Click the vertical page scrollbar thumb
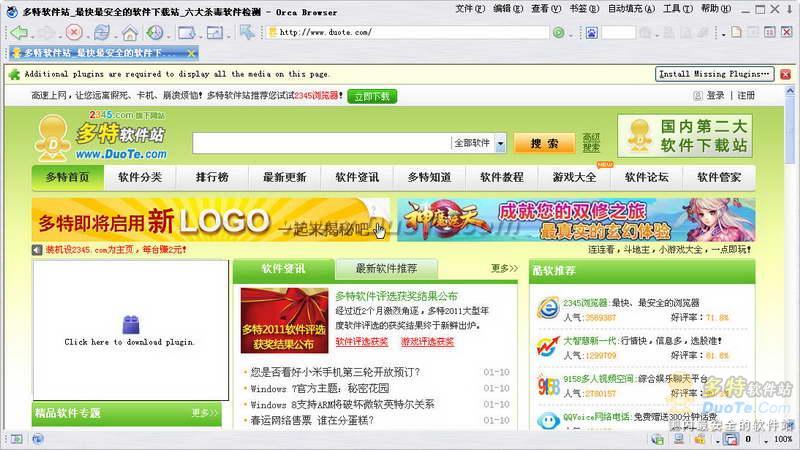Image resolution: width=800 pixels, height=450 pixels. pos(790,132)
